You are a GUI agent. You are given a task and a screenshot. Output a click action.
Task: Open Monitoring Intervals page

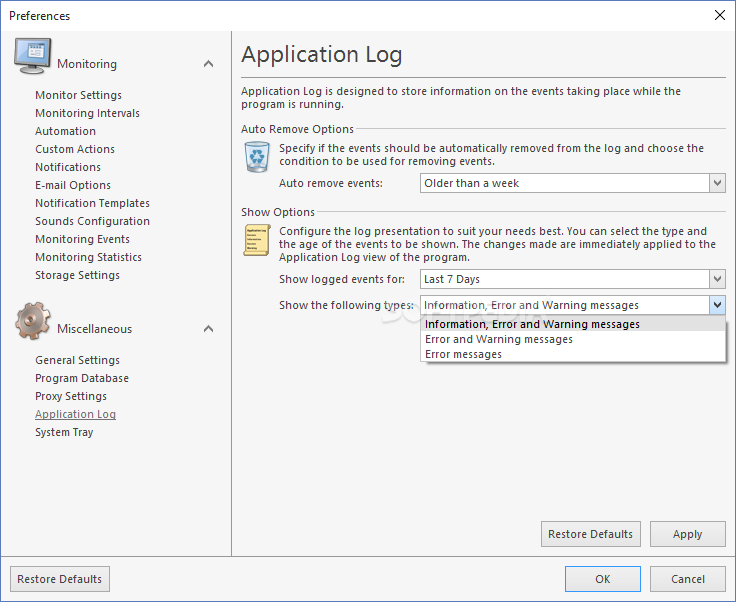click(x=87, y=113)
